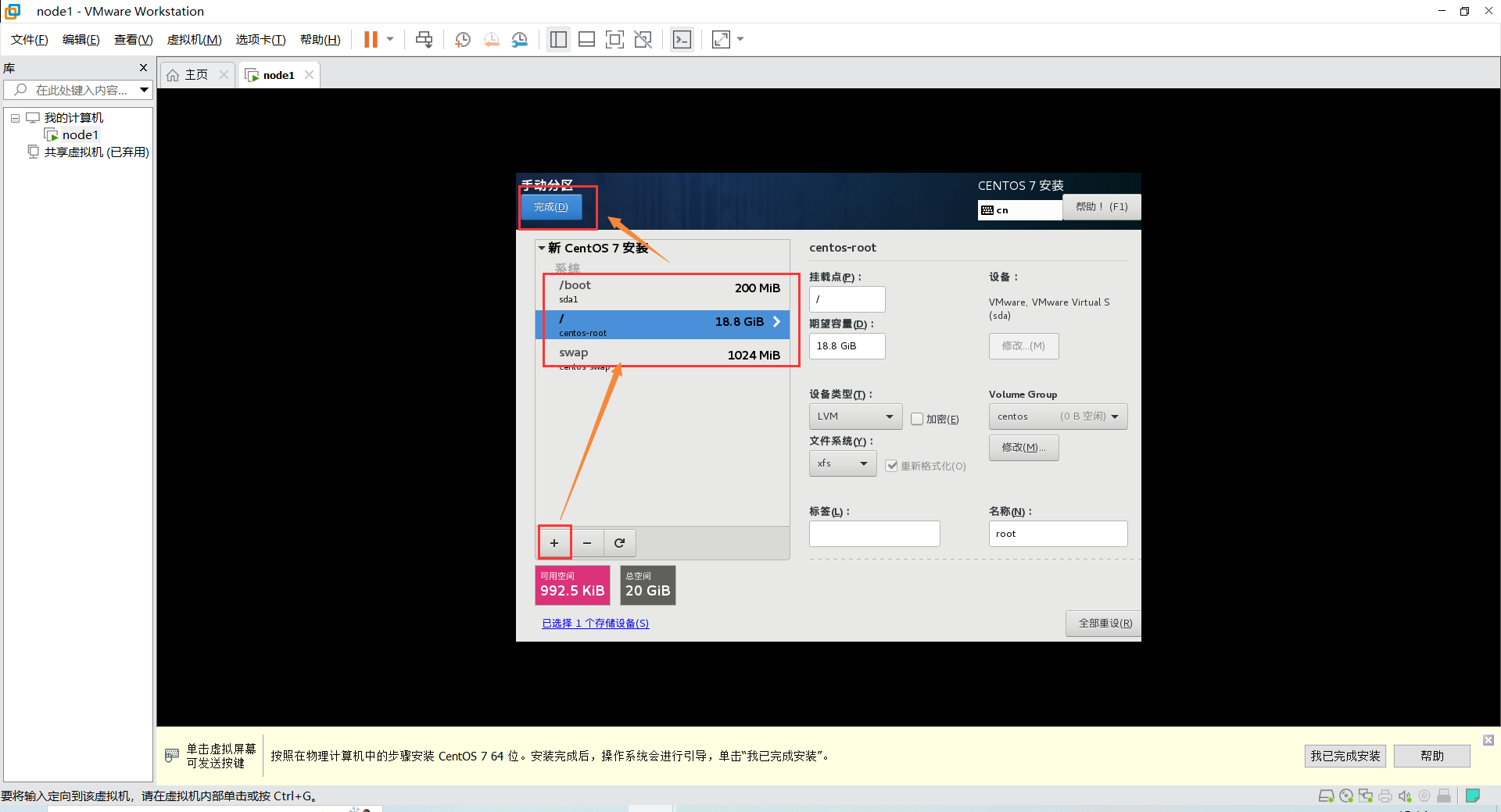Switch to Unity mode
Screen dimensions: 1501x812
pos(643,39)
